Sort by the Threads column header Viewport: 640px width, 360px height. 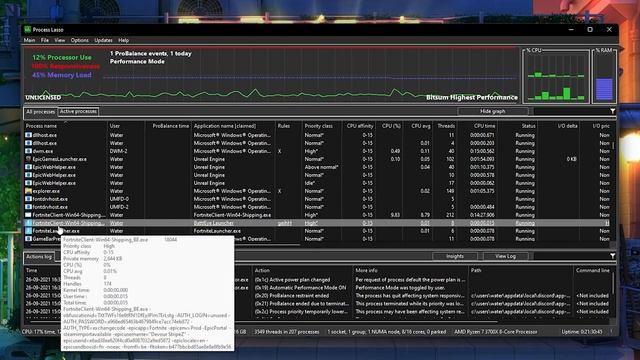445,126
